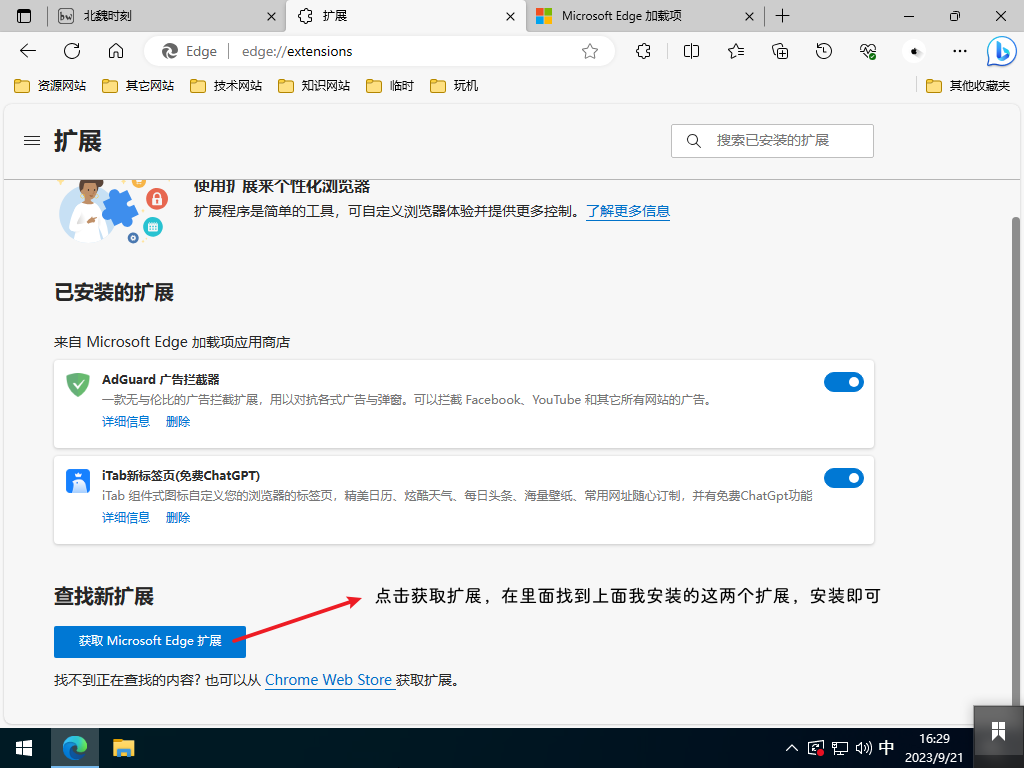This screenshot has width=1024, height=768.
Task: Open the 技术网站 bookmark folder
Action: (x=226, y=86)
